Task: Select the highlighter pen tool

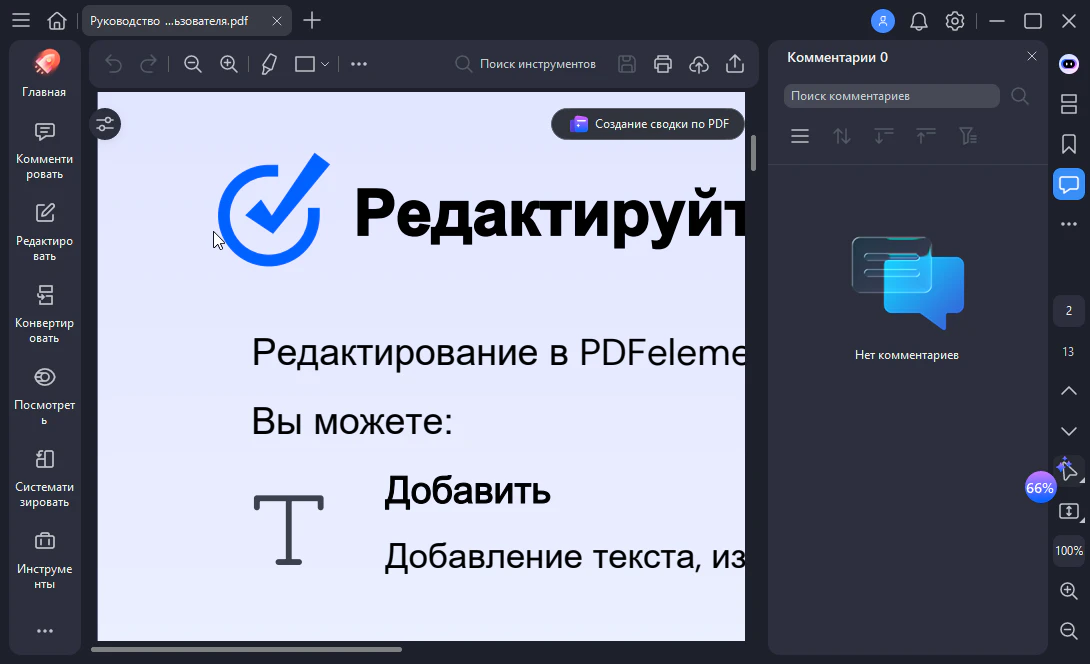Action: pos(268,64)
